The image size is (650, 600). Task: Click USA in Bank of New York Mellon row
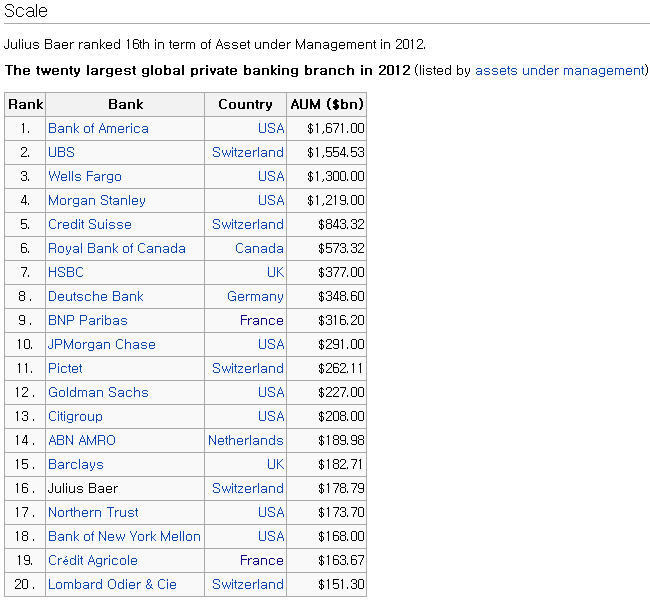click(271, 537)
